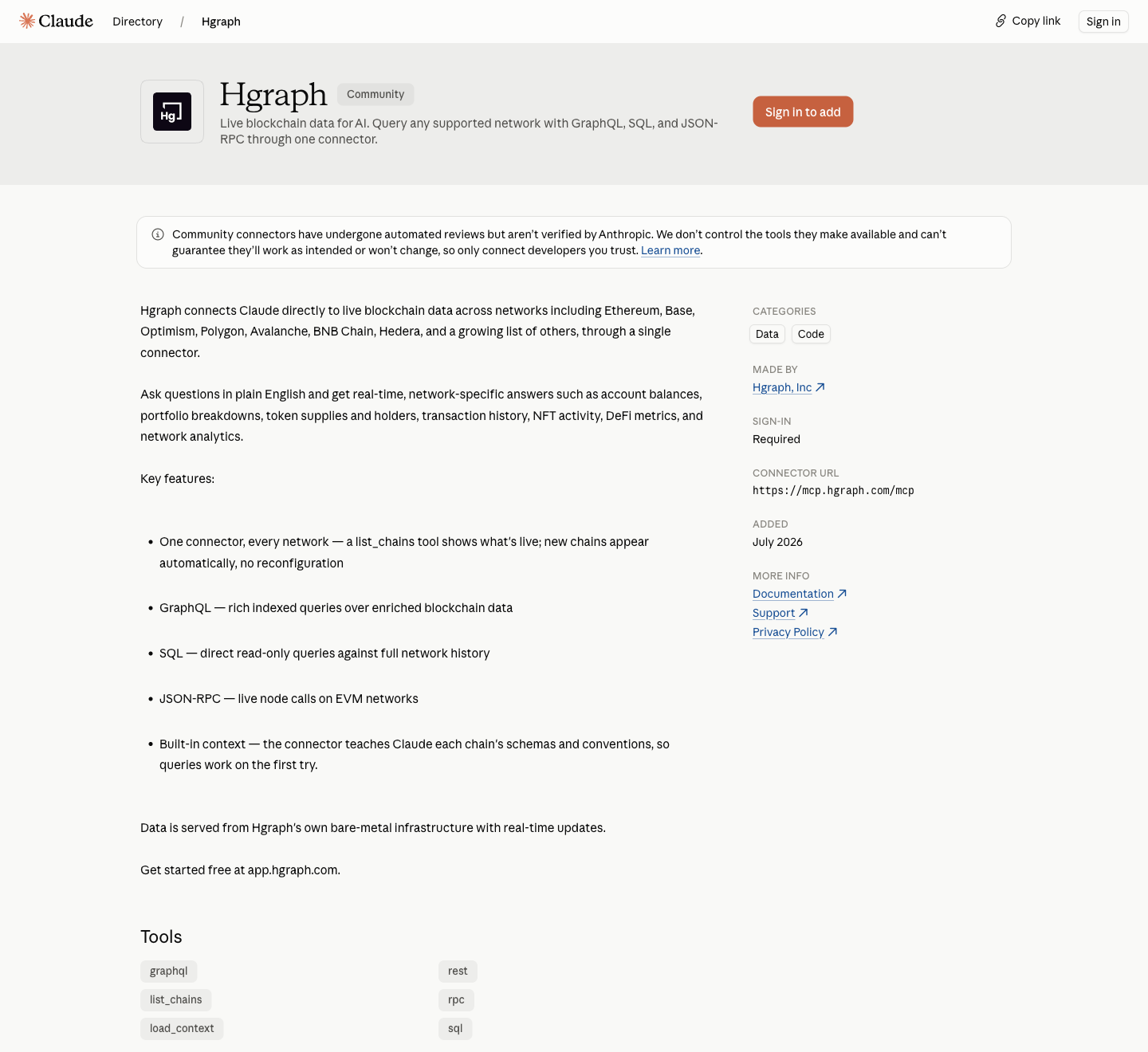The height and width of the screenshot is (1052, 1148).
Task: Click the rpc tool chip
Action: [456, 999]
